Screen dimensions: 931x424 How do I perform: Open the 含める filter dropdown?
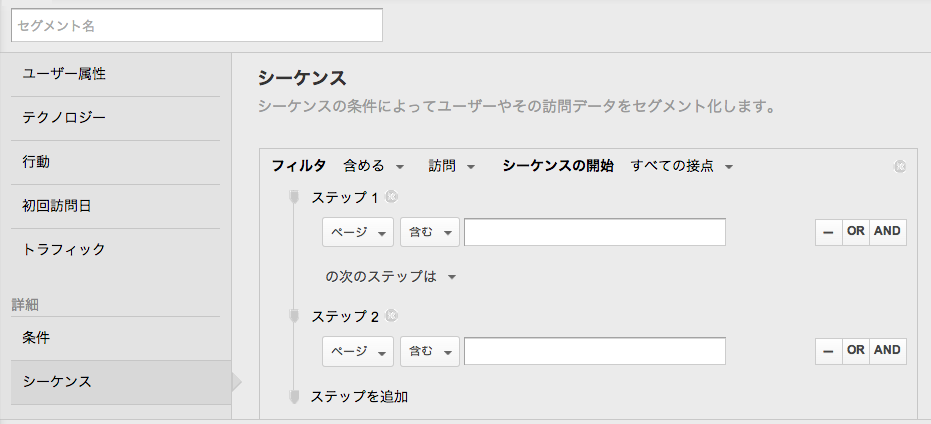click(x=373, y=166)
